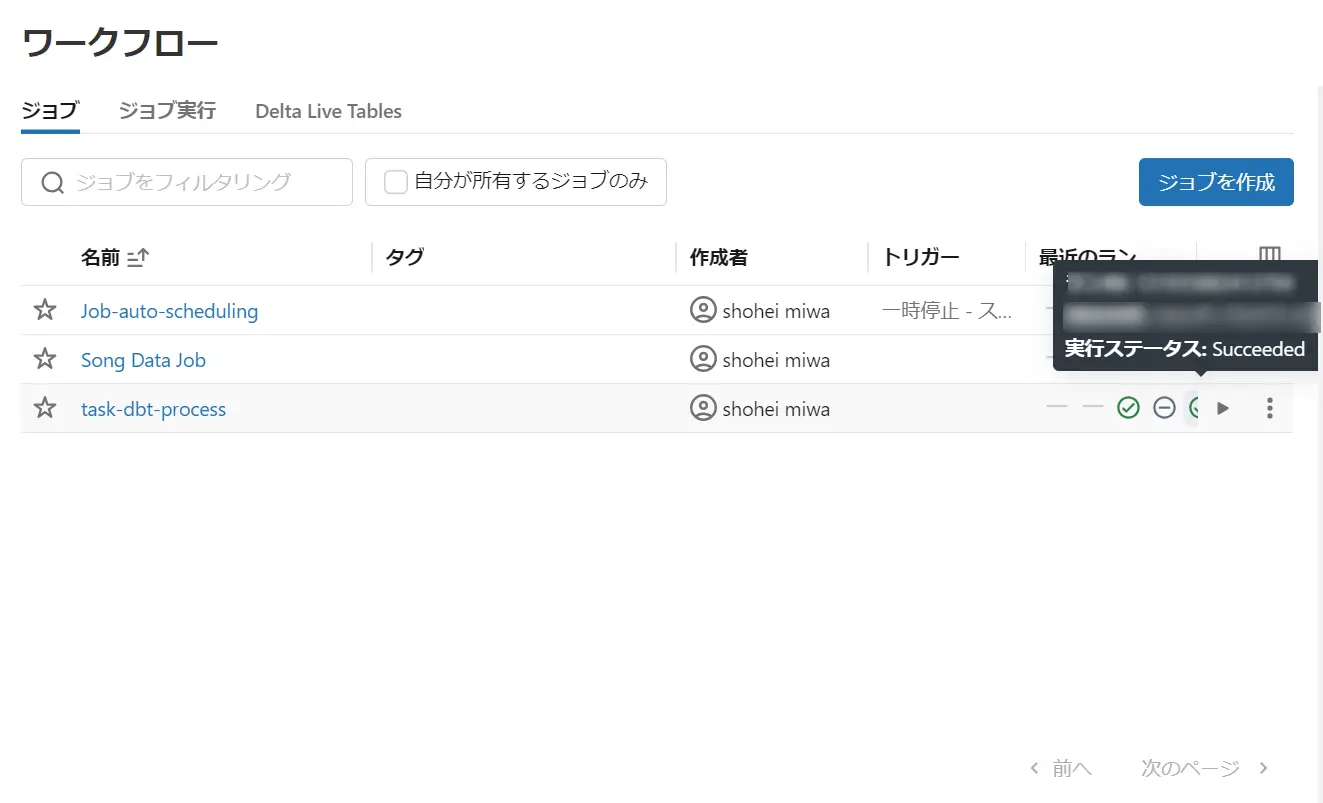
Task: Click the タグ column header
Action: pyautogui.click(x=405, y=258)
